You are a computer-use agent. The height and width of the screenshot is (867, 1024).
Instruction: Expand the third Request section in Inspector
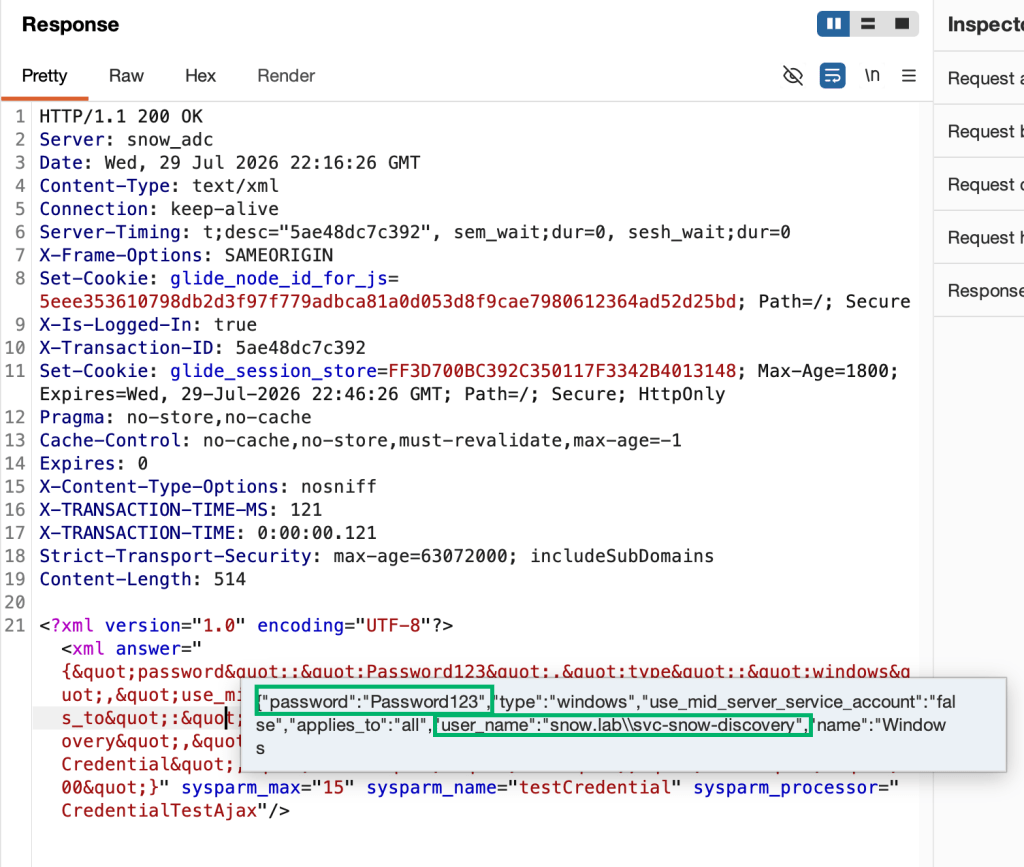[979, 184]
